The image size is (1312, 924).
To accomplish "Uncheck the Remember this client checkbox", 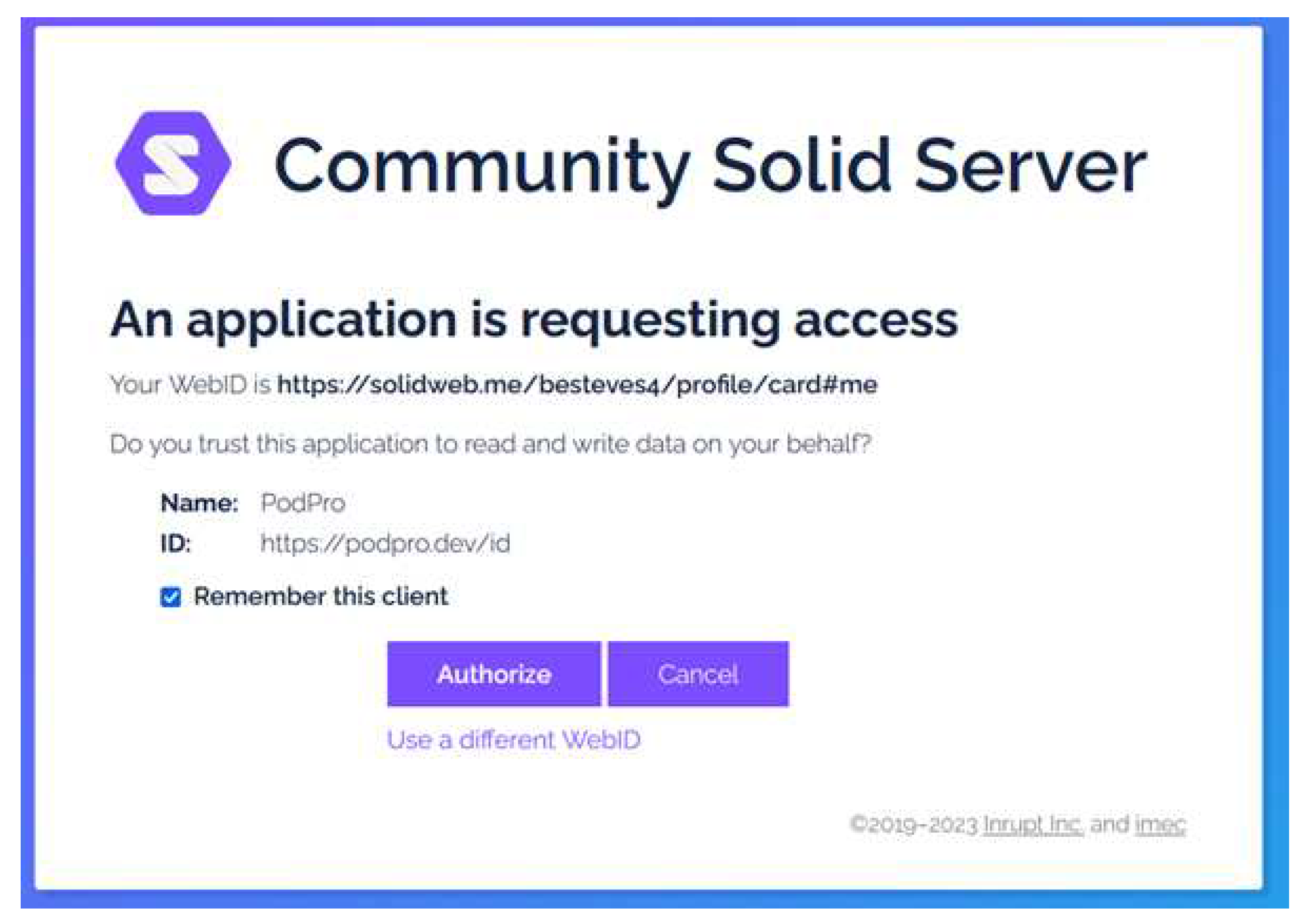I will click(x=170, y=597).
